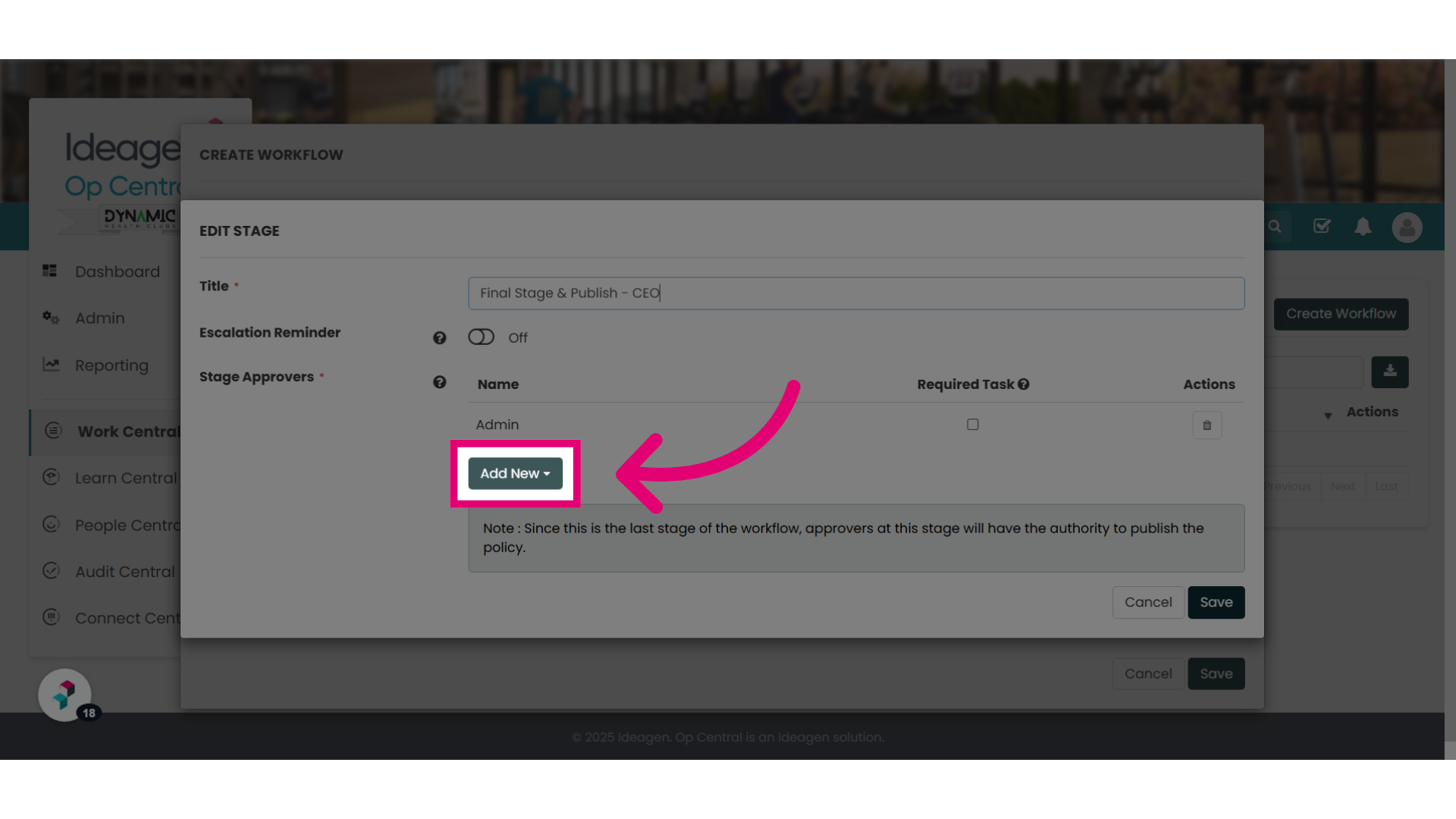
Task: Open Reporting in the sidebar
Action: point(111,366)
